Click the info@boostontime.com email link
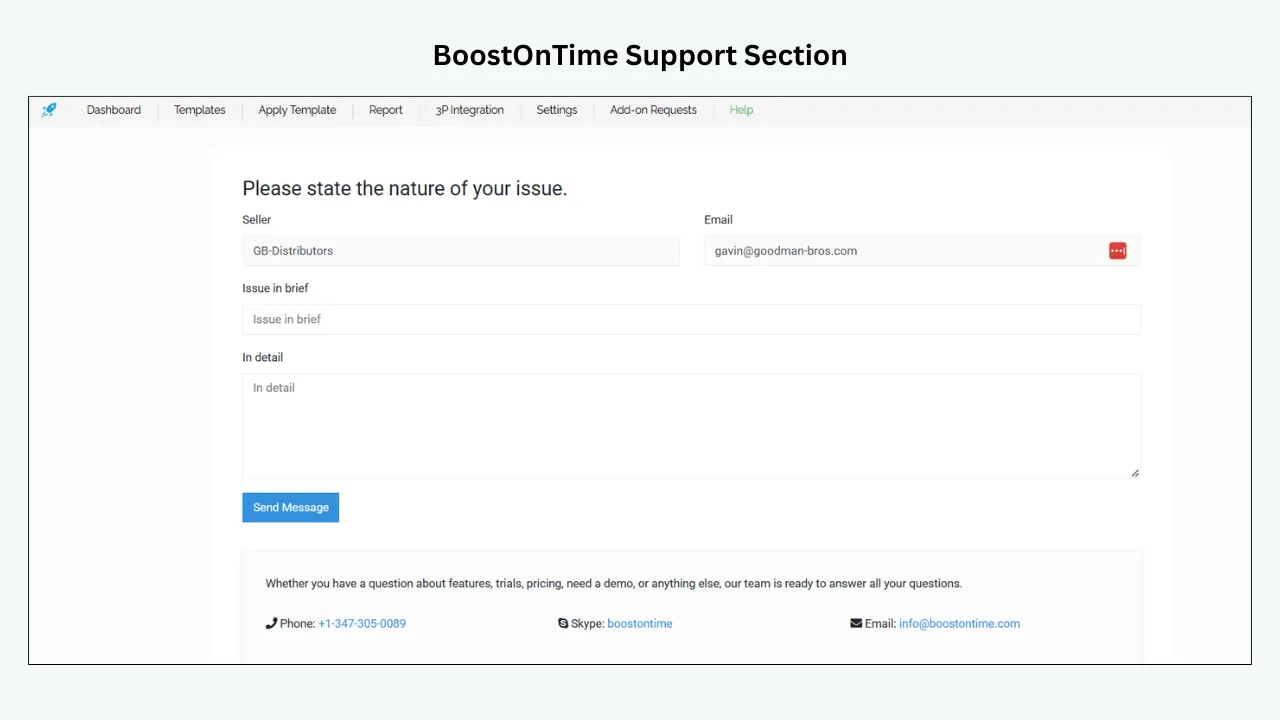1280x720 pixels. click(x=960, y=623)
